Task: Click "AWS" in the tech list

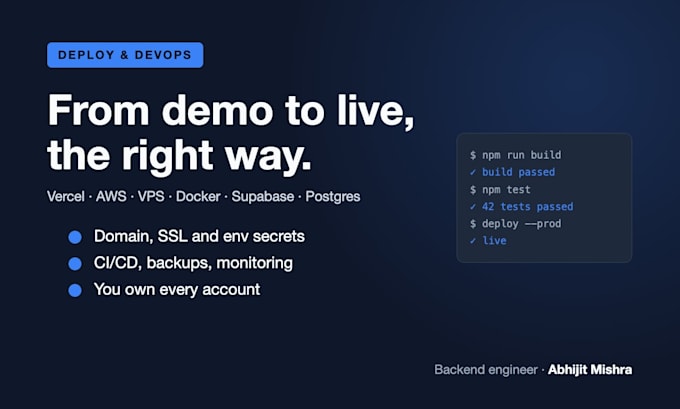Action: pyautogui.click(x=111, y=196)
